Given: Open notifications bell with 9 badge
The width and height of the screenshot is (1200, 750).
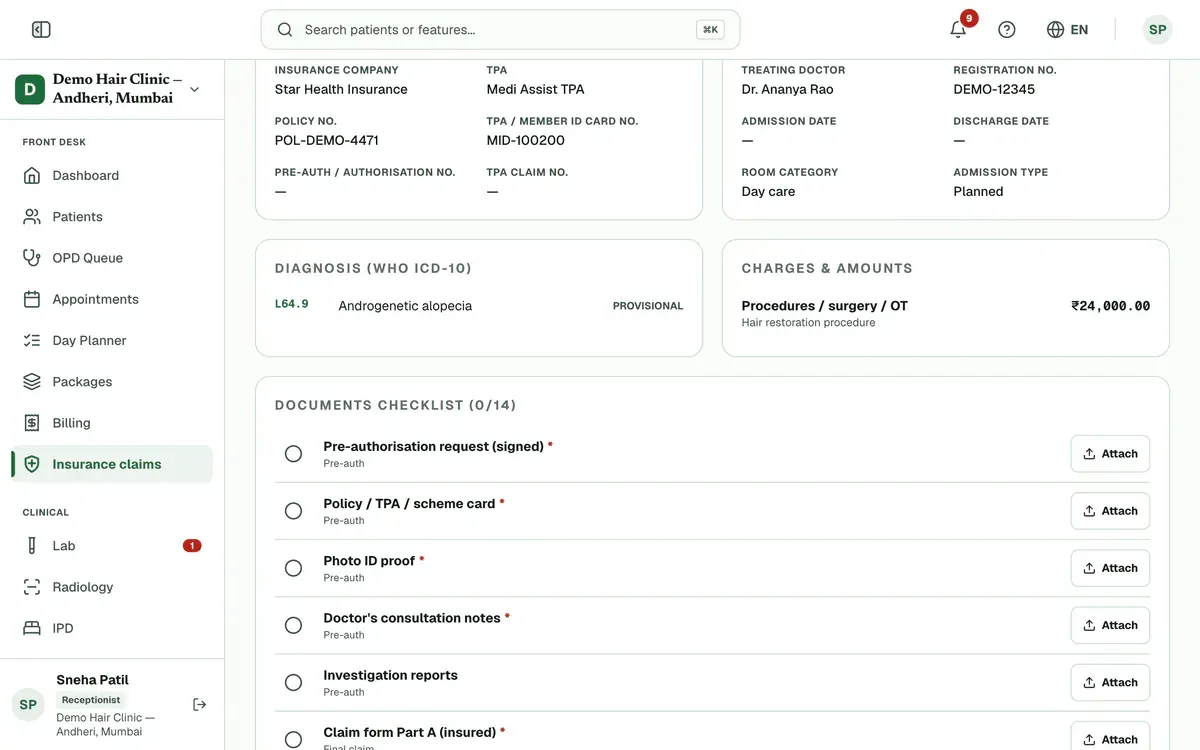Looking at the screenshot, I should [958, 30].
